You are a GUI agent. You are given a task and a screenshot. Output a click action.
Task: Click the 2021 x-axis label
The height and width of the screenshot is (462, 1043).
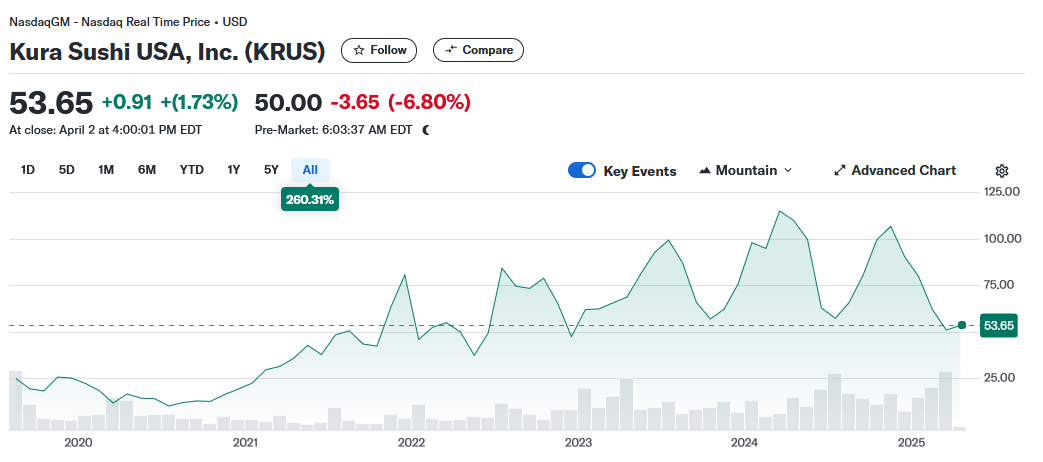click(245, 443)
